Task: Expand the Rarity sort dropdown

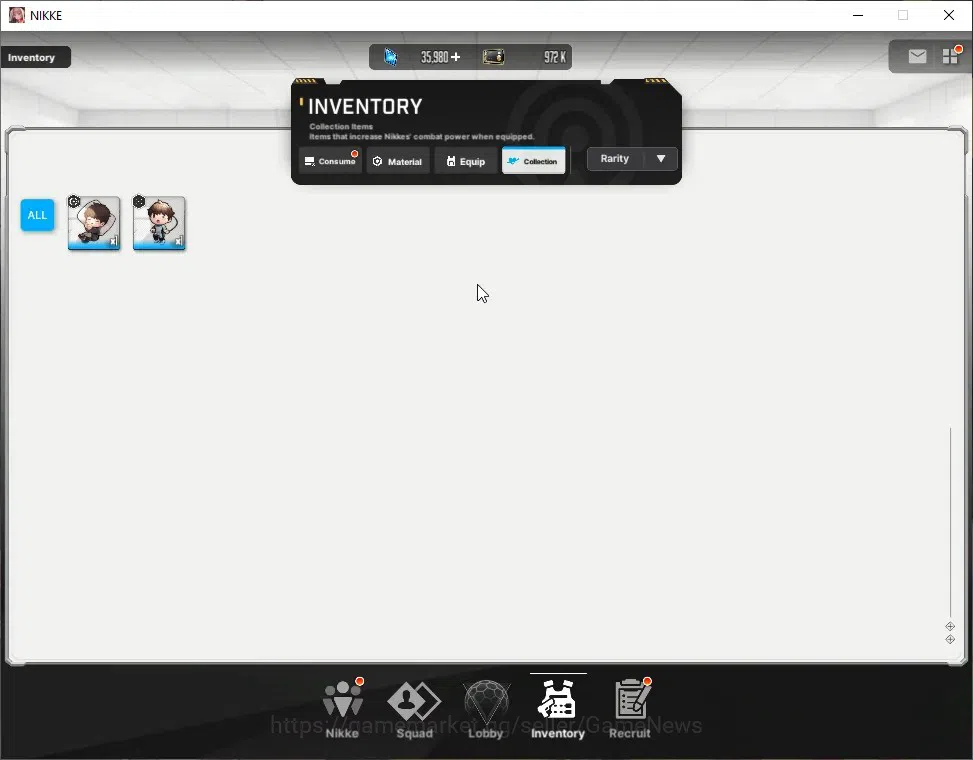Action: (632, 159)
